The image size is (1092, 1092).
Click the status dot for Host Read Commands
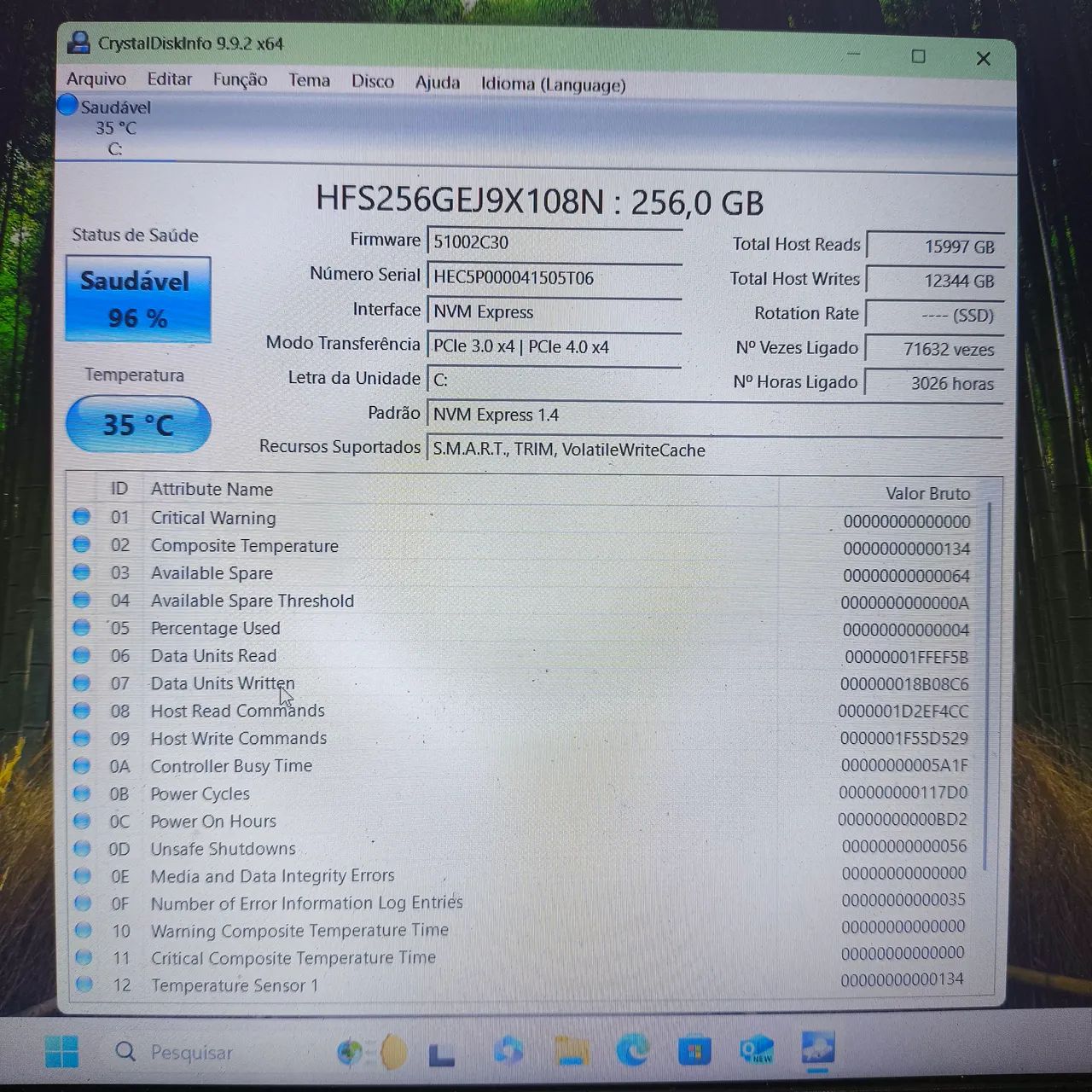[x=81, y=710]
